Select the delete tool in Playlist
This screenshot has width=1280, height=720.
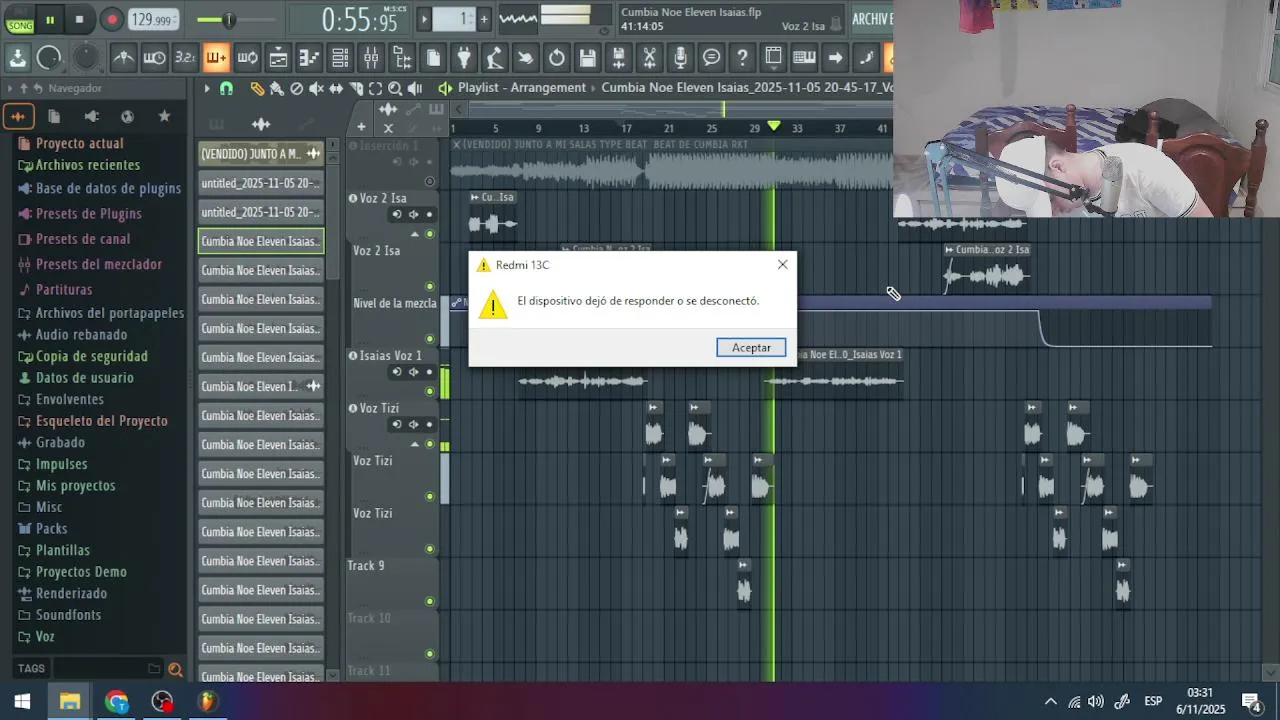(296, 88)
